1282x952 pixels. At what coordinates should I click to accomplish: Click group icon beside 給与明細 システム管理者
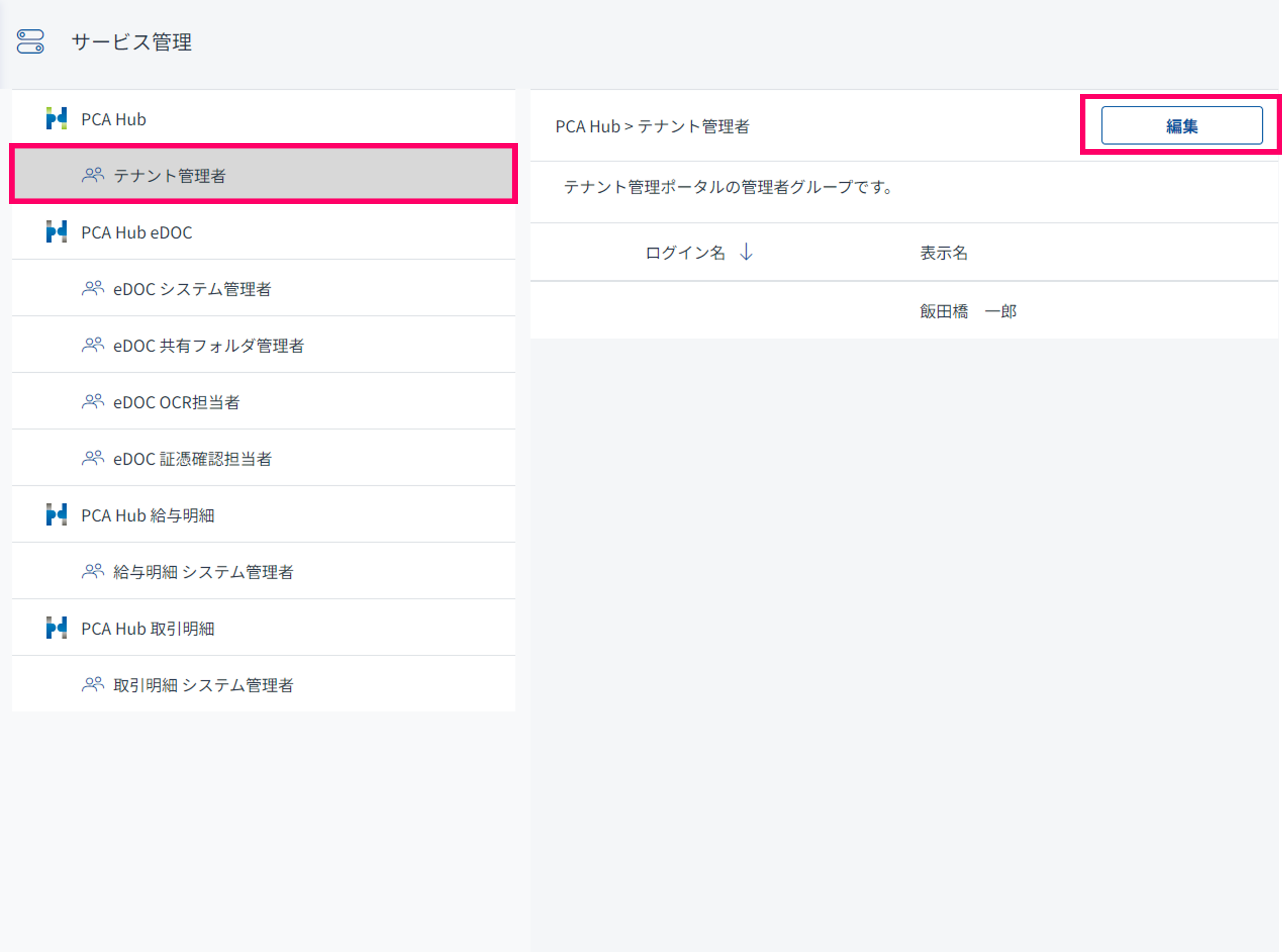click(x=93, y=571)
